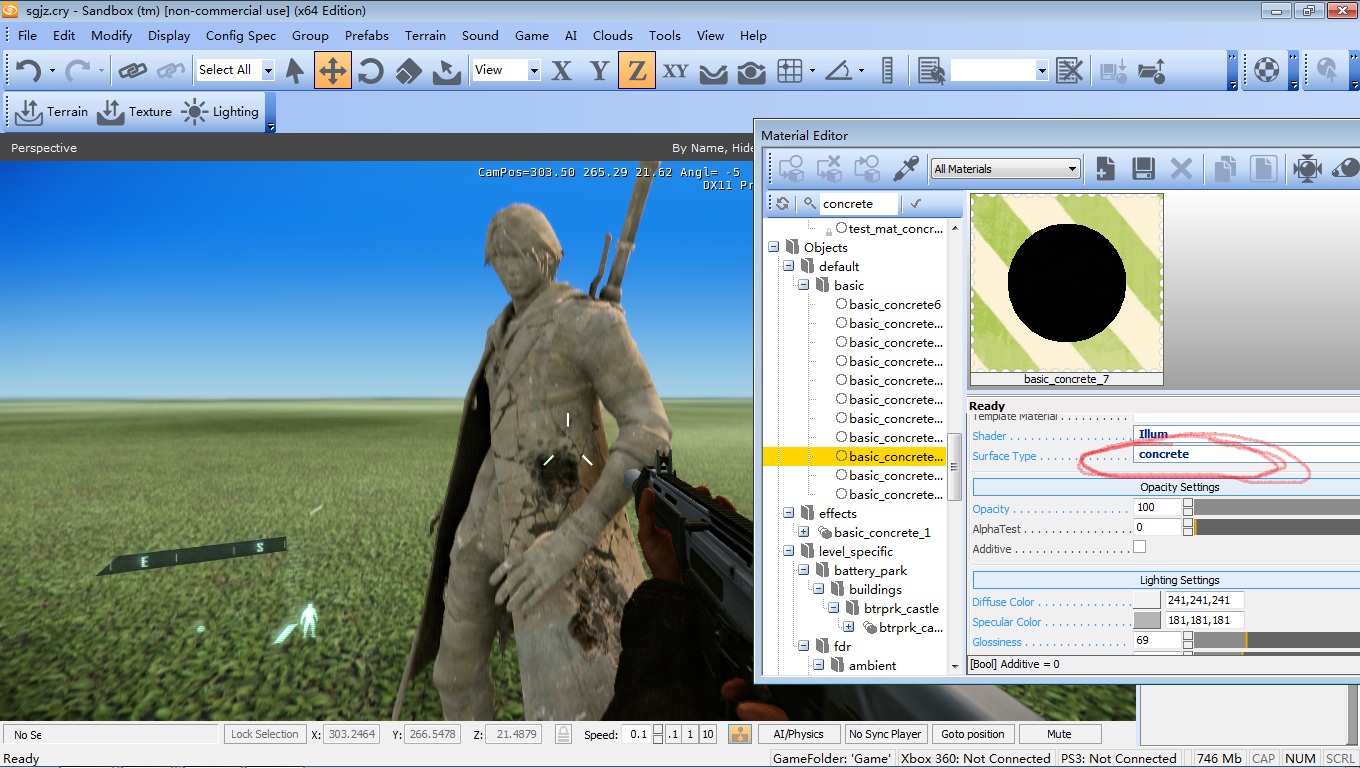Open the Prefabs menu
The width and height of the screenshot is (1360, 768).
pyautogui.click(x=367, y=35)
